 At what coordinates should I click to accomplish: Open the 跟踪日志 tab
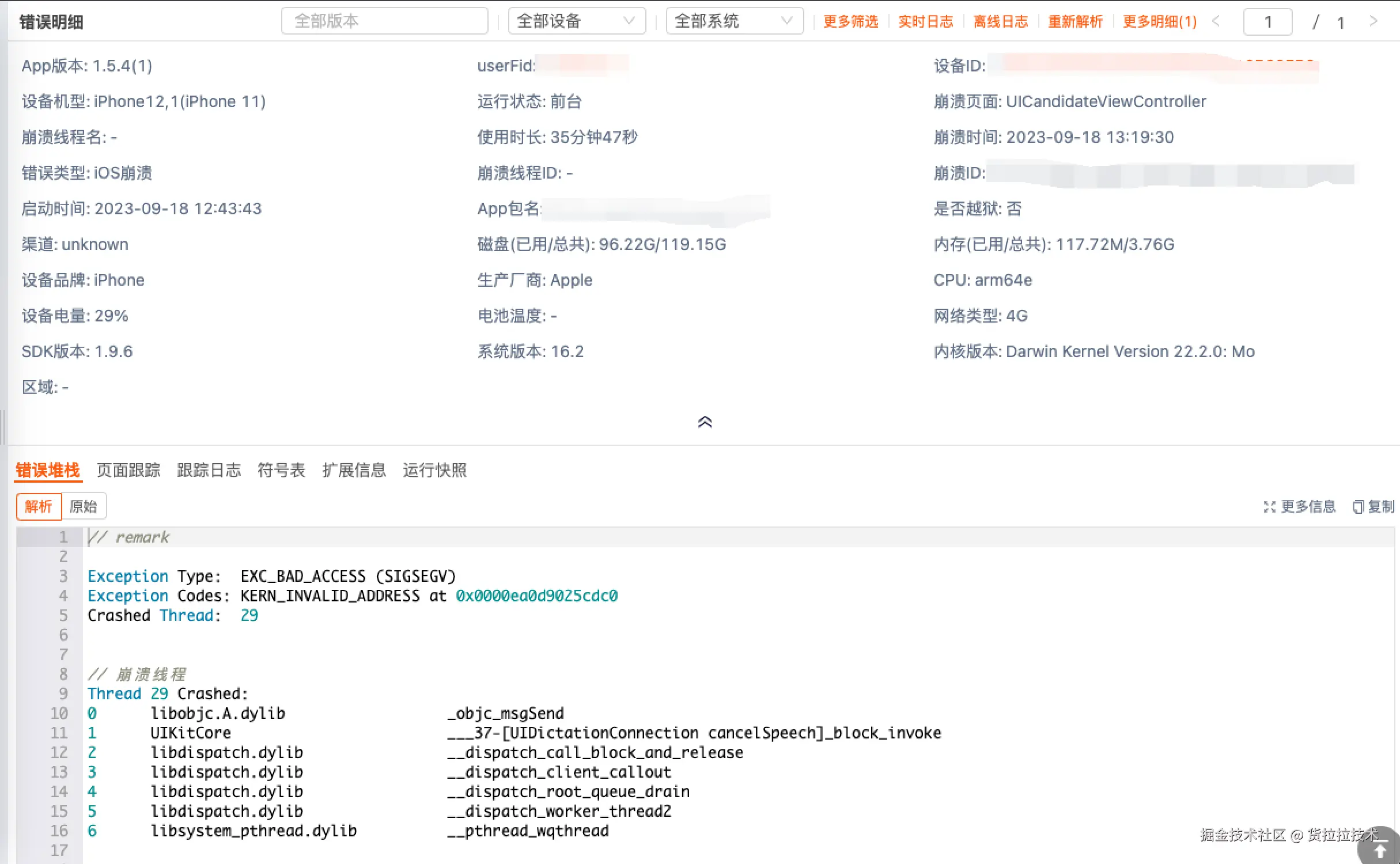click(x=209, y=470)
